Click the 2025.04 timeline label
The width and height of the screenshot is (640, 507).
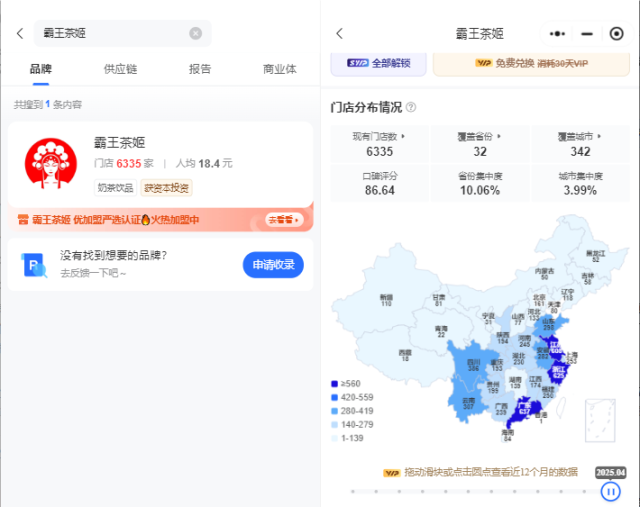pyautogui.click(x=610, y=472)
